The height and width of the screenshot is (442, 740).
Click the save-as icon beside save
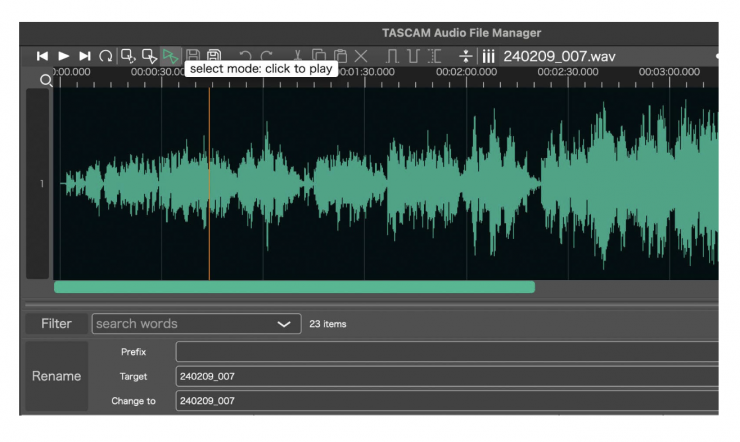coord(214,57)
